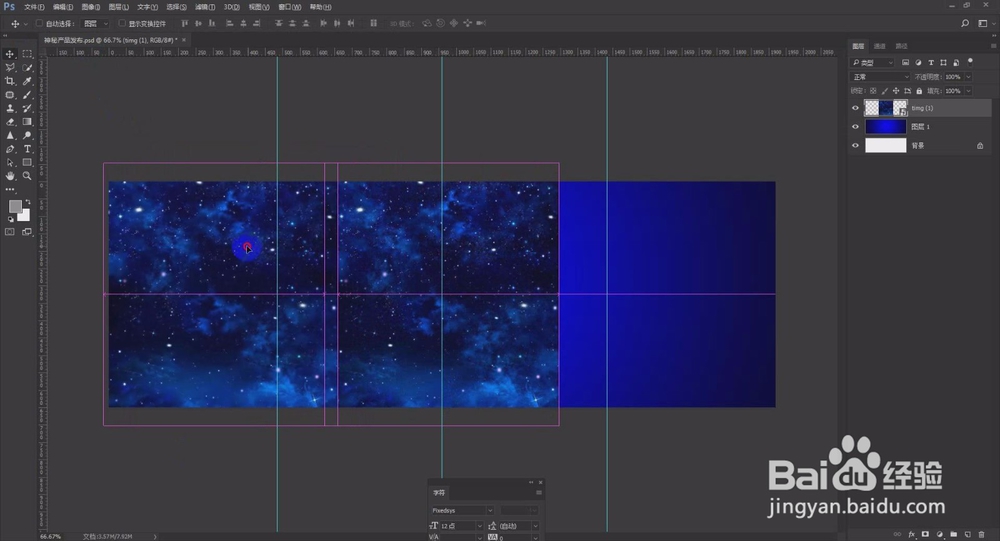Change screen mode from the toolbox
The image size is (1000, 541).
(x=27, y=232)
